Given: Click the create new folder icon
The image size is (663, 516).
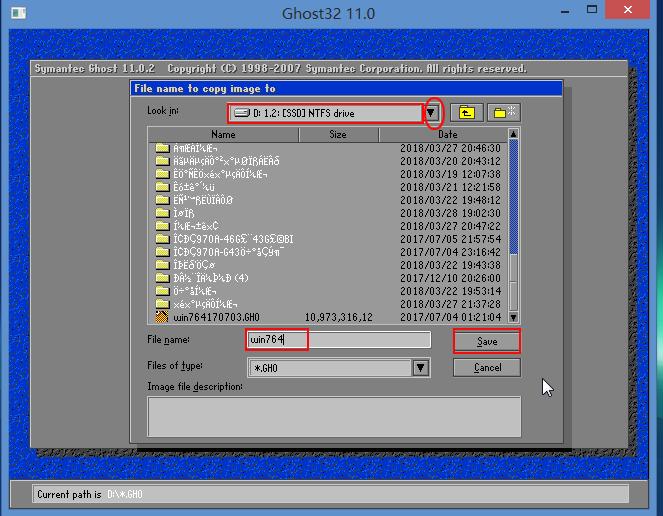Looking at the screenshot, I should pyautogui.click(x=503, y=113).
